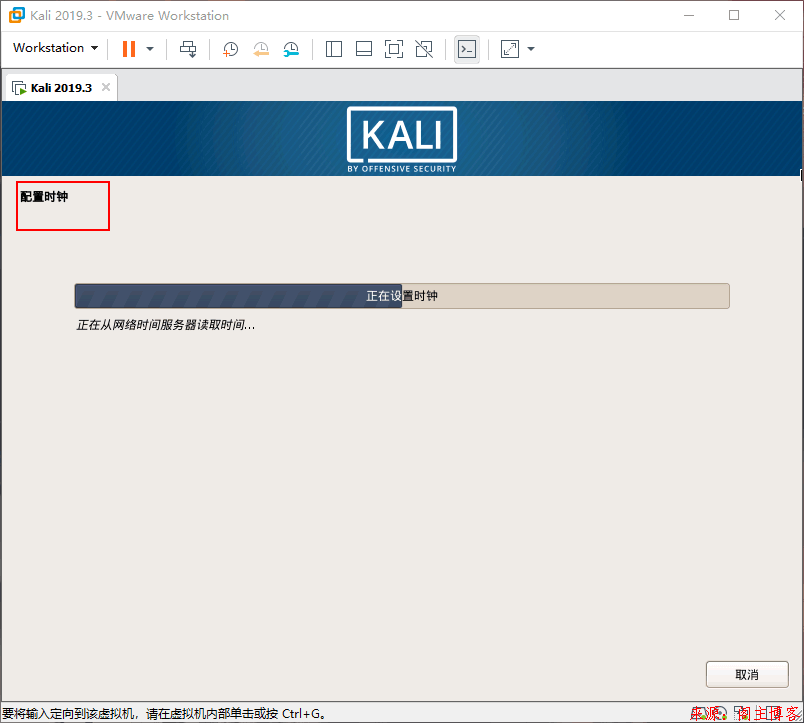Open the Workstation menu

click(x=55, y=48)
